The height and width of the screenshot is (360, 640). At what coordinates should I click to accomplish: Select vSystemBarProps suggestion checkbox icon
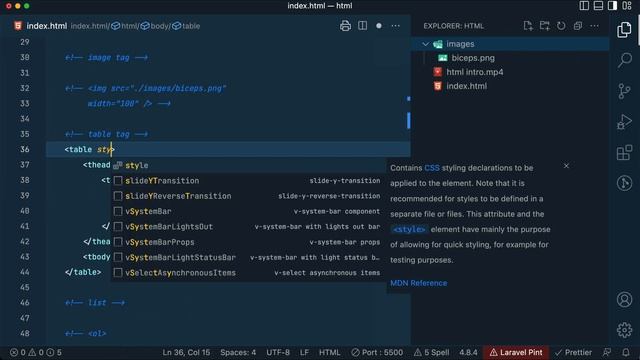pos(118,242)
